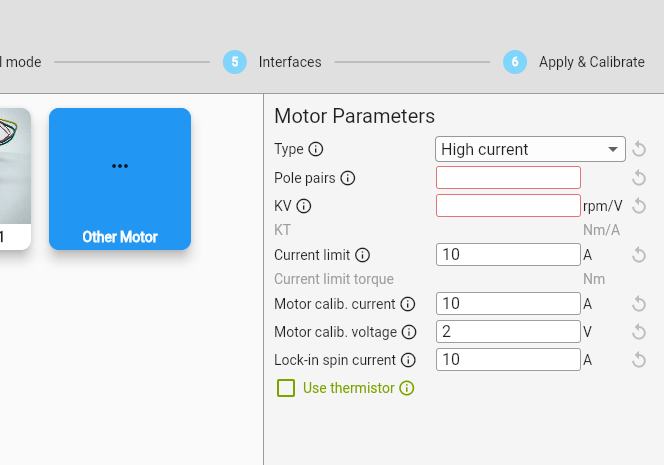Open Current limit info icon
This screenshot has height=465, width=664.
click(362, 255)
